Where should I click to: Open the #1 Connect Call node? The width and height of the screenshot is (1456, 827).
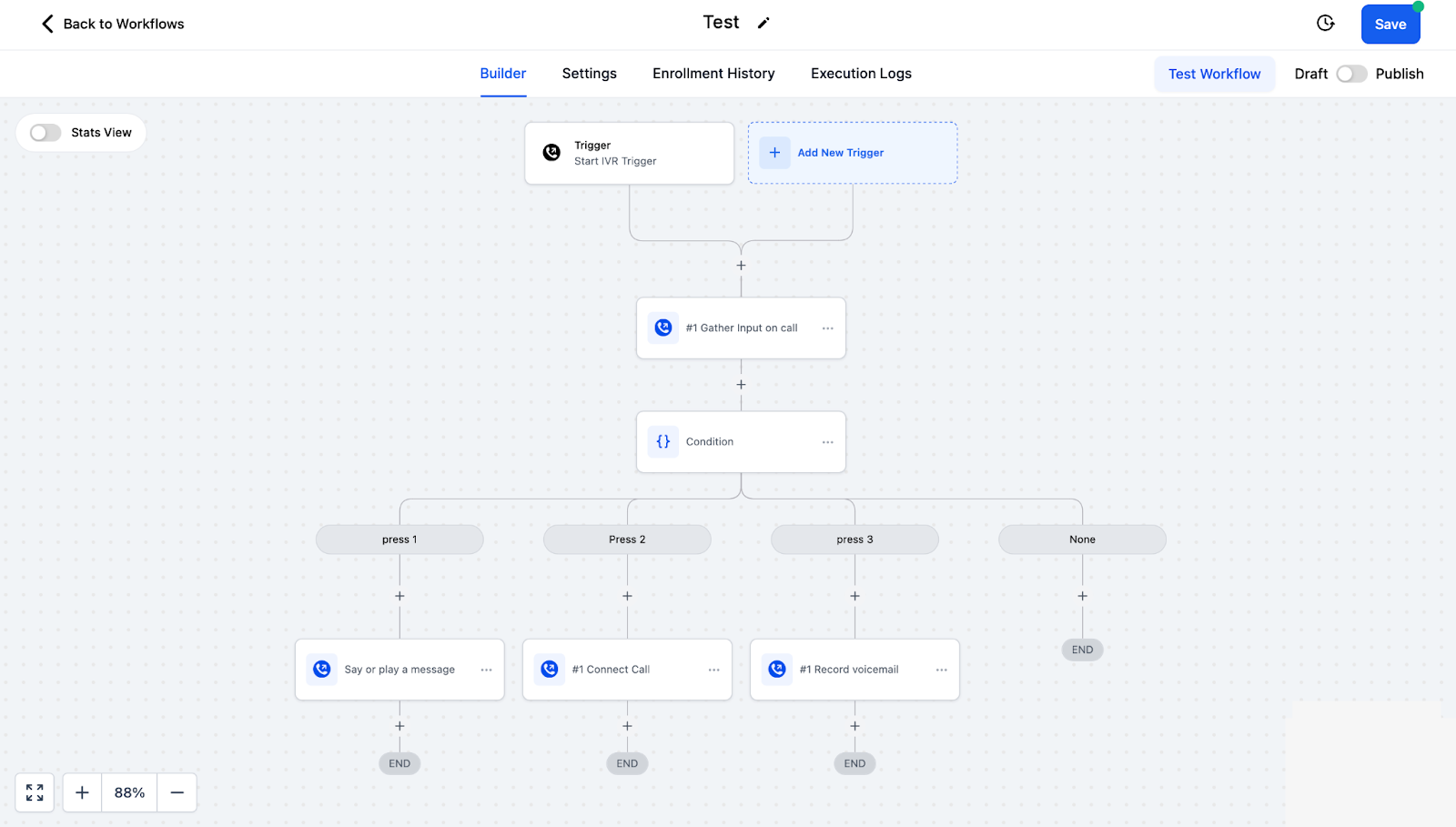pyautogui.click(x=627, y=669)
